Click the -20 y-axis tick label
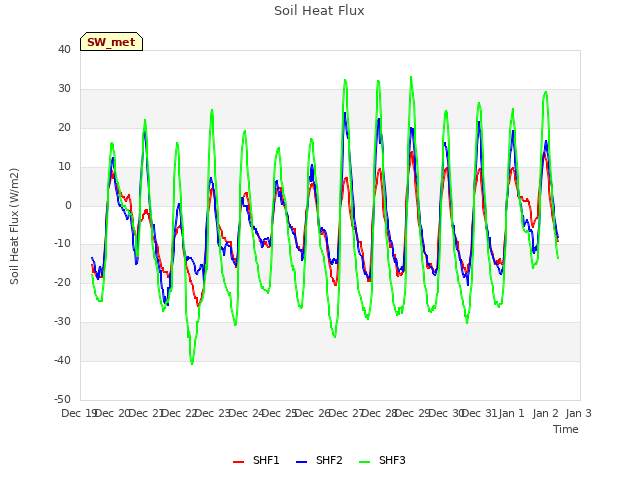The width and height of the screenshot is (640, 480). [x=62, y=282]
